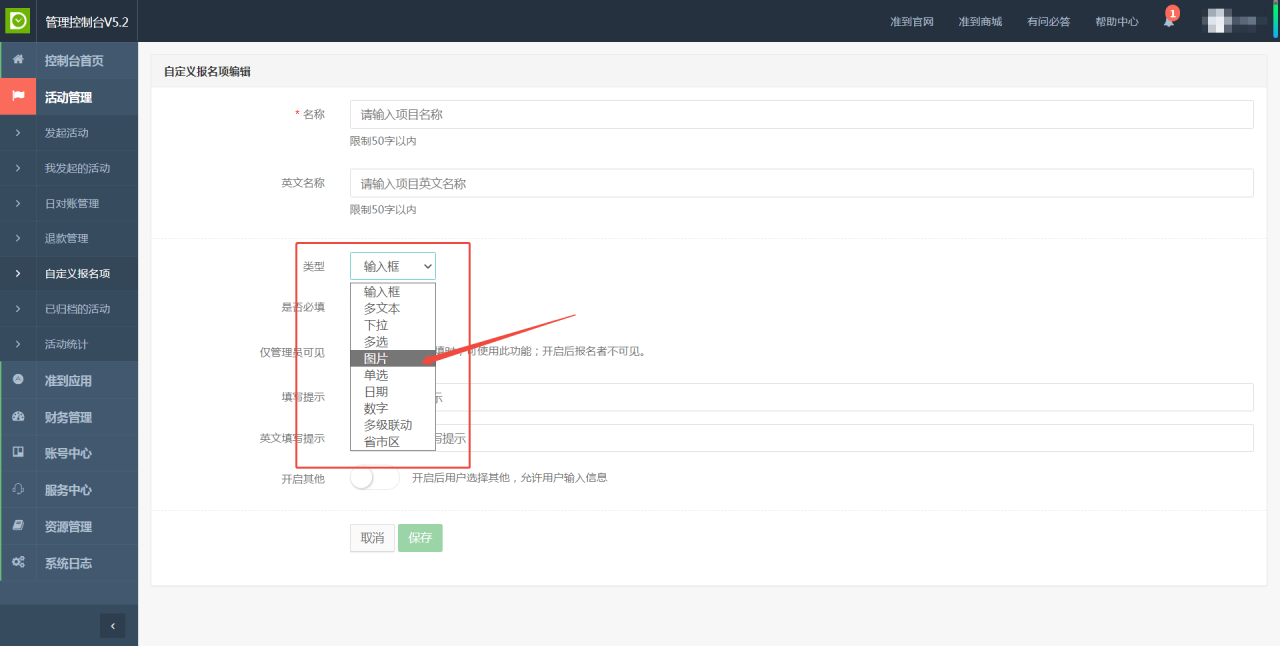
Task: Click the chevron beside 退款管理
Action: point(18,238)
